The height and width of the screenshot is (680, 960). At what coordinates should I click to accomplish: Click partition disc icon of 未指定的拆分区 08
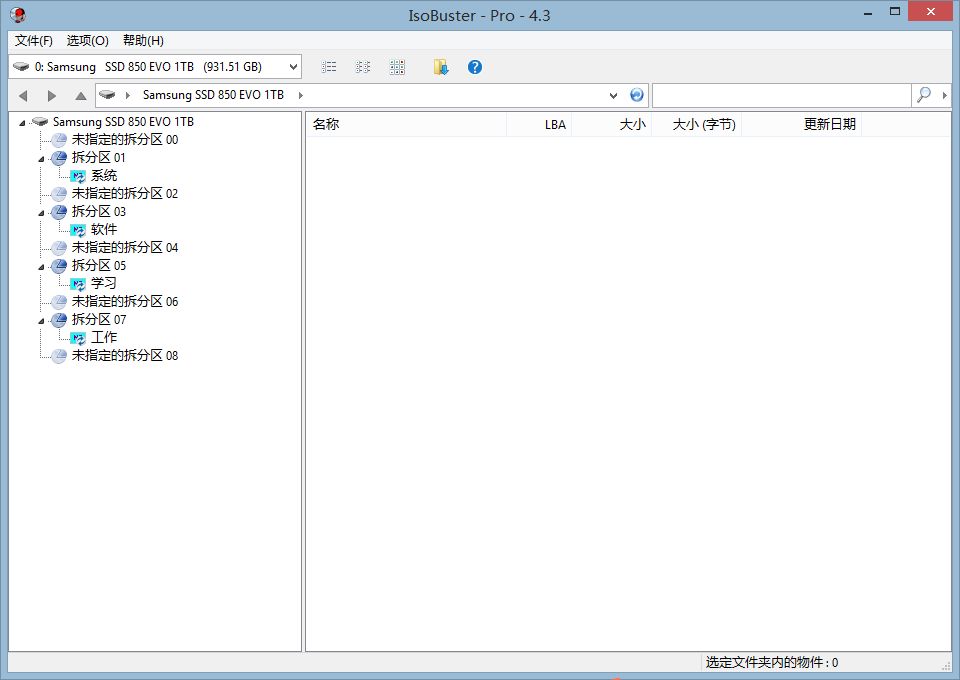click(59, 356)
